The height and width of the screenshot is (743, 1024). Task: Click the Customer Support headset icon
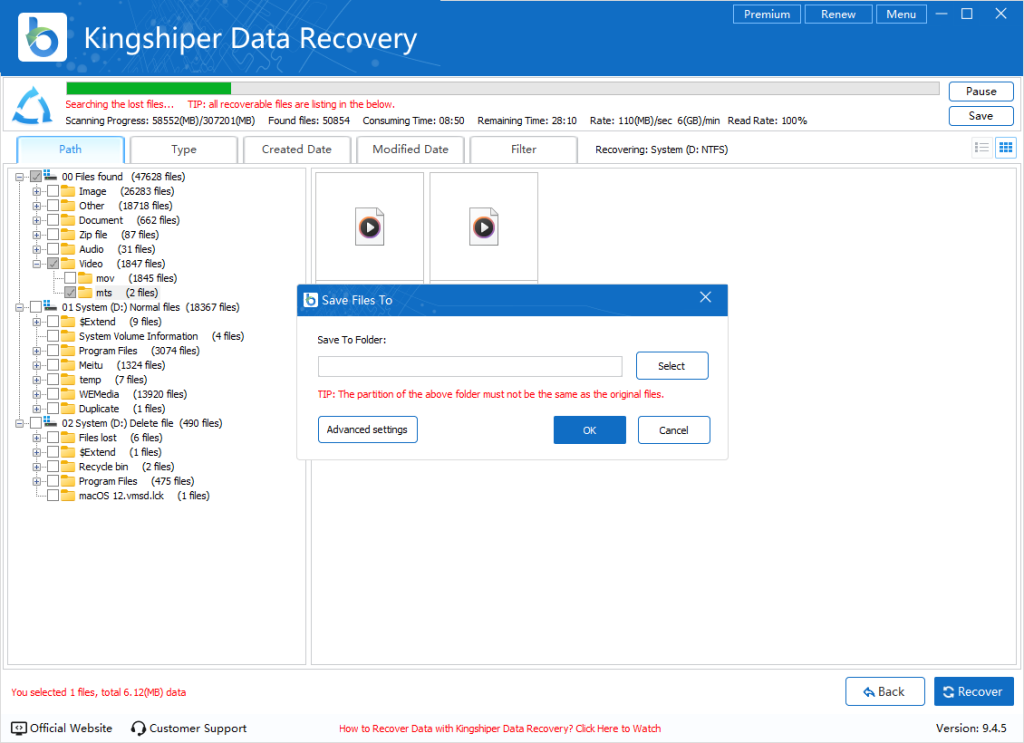pos(138,728)
